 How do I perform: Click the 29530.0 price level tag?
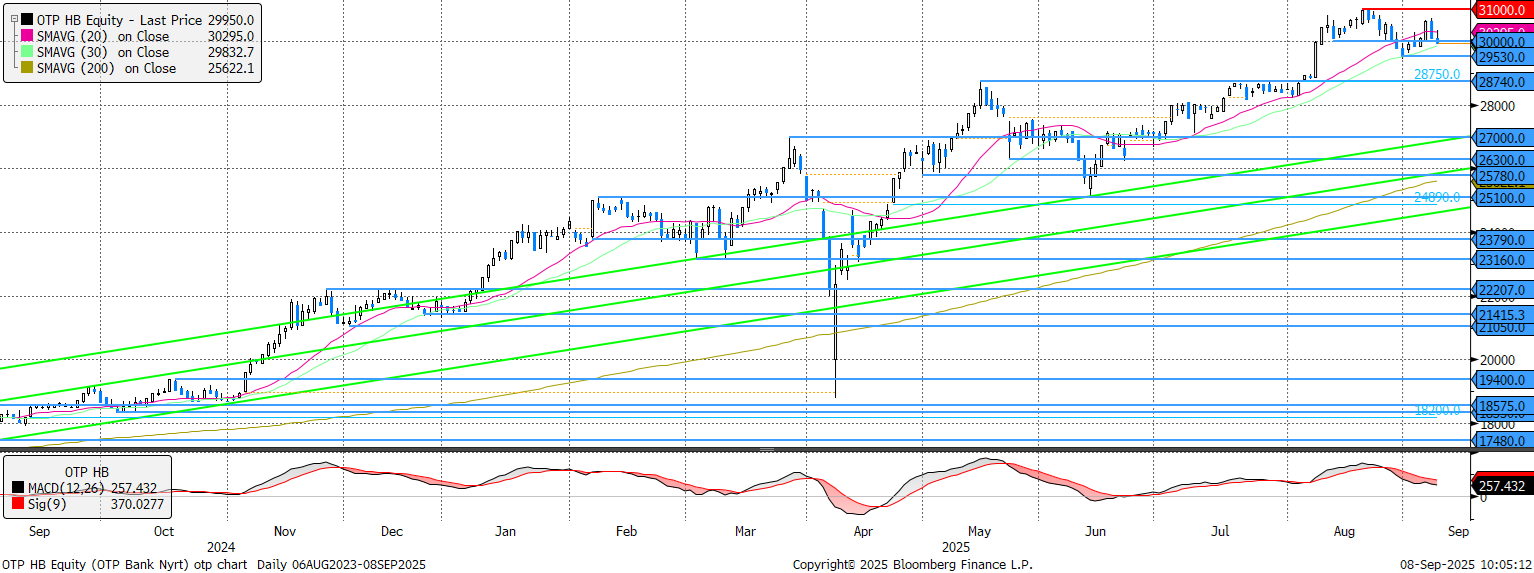(1501, 57)
